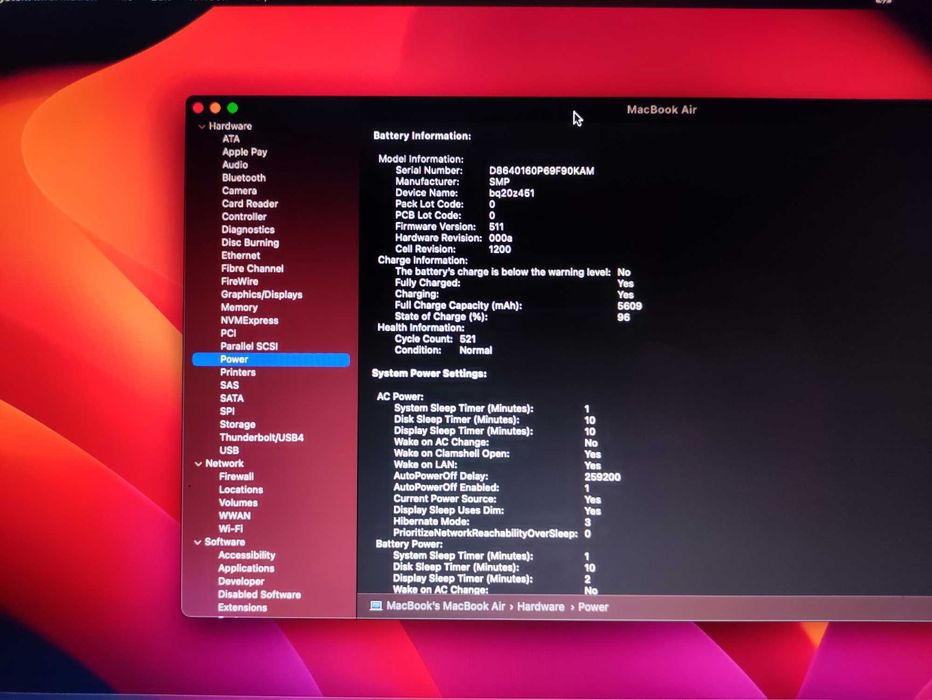Select Printers in the sidebar
The height and width of the screenshot is (700, 932).
tap(238, 373)
